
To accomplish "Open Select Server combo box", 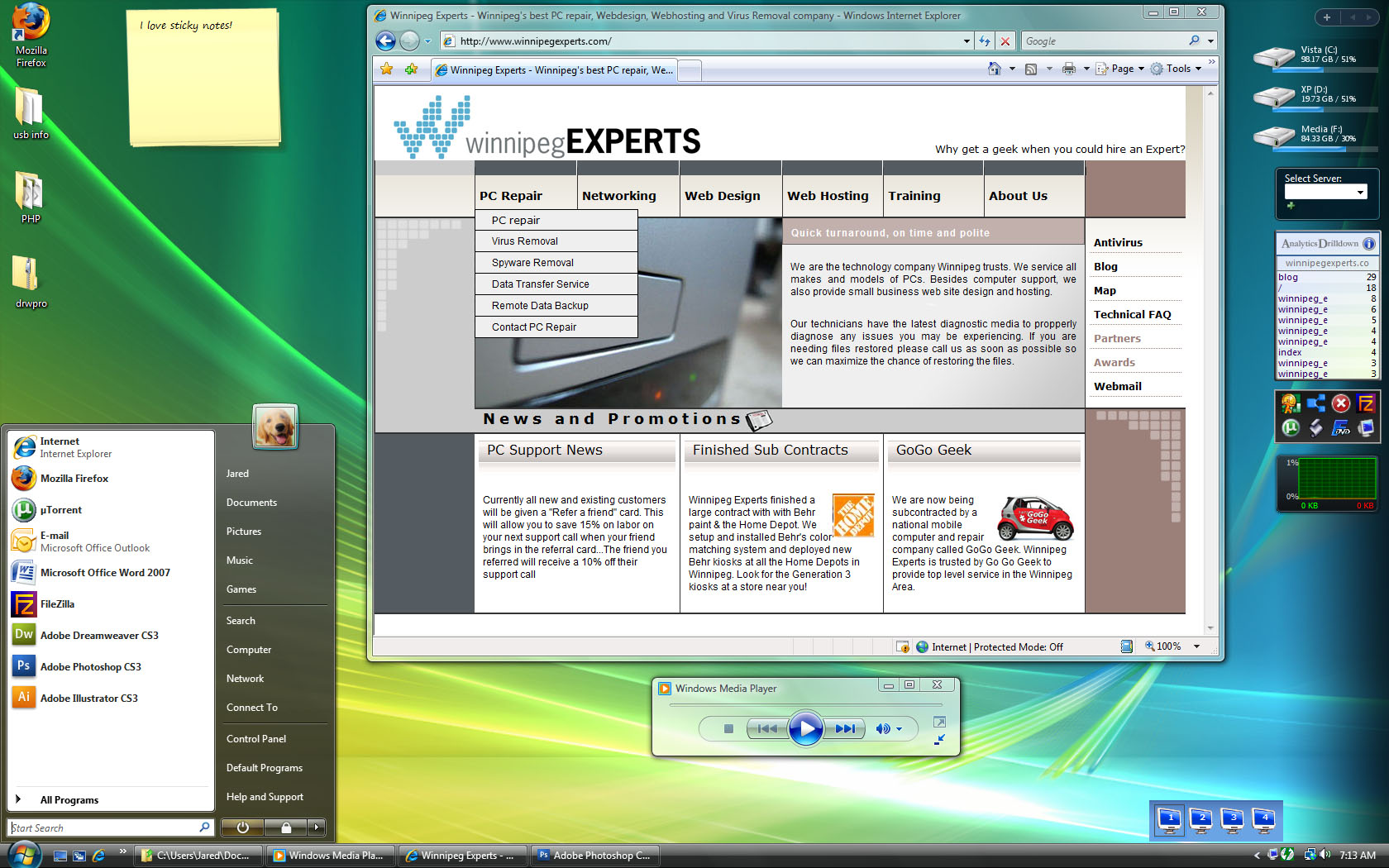I will (1325, 192).
